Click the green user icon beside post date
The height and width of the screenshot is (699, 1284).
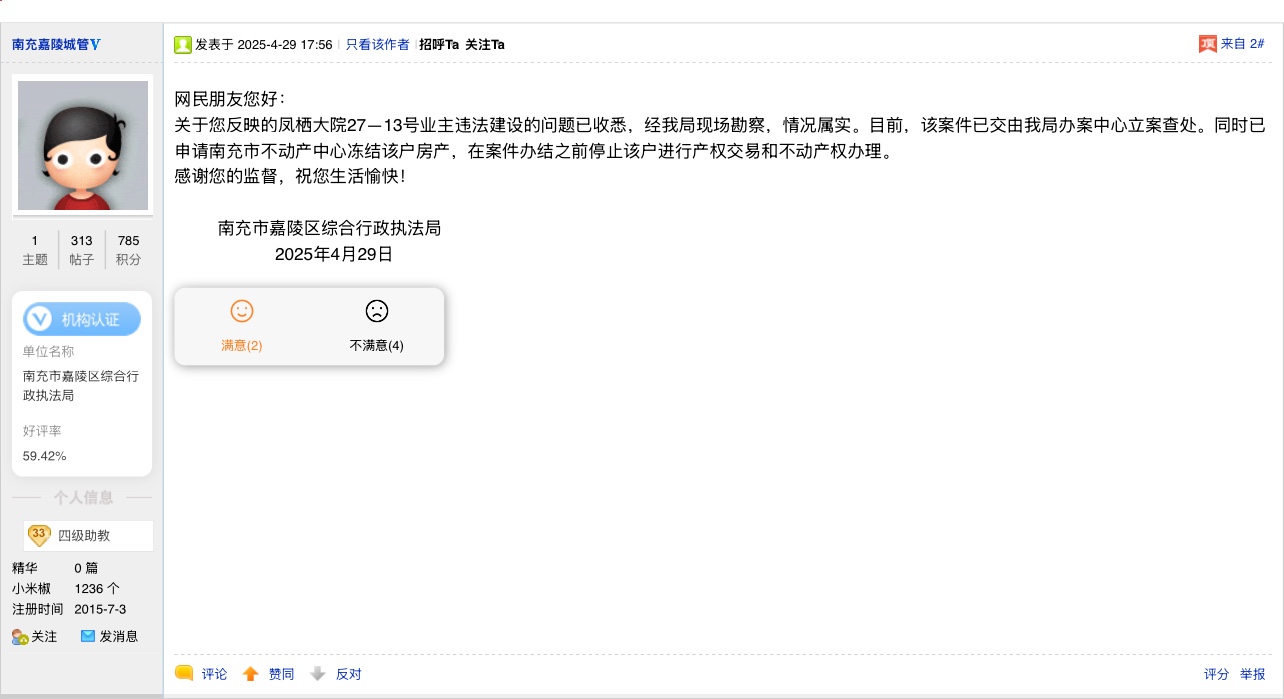pyautogui.click(x=183, y=44)
